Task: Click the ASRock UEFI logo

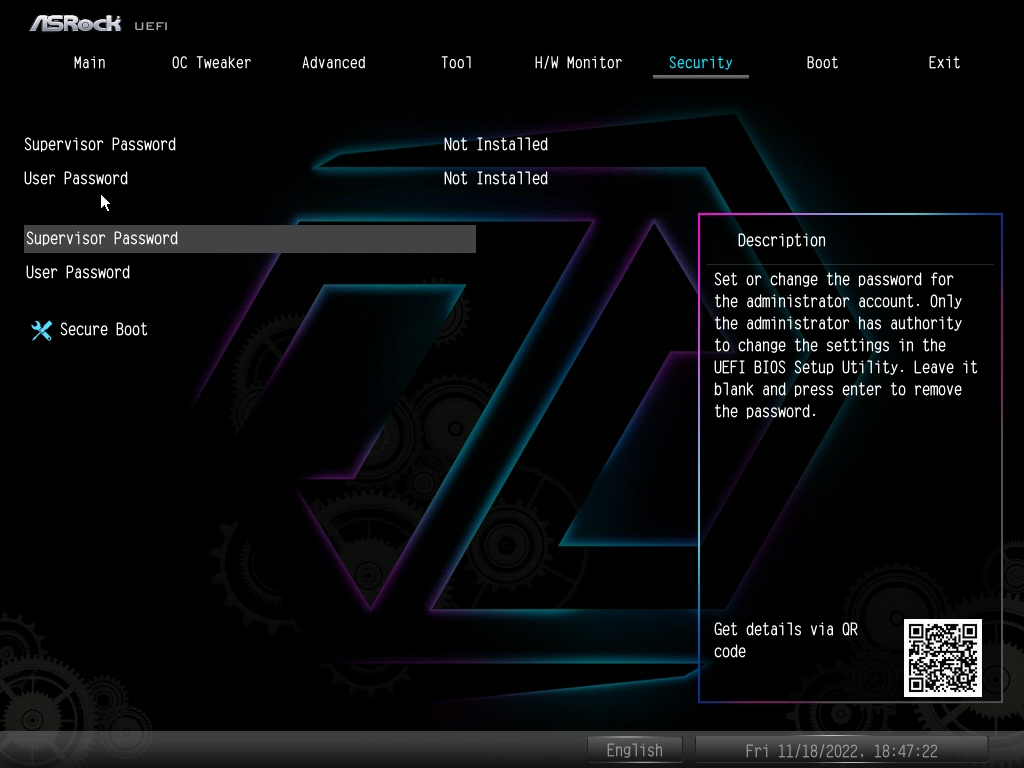Action: [x=99, y=24]
